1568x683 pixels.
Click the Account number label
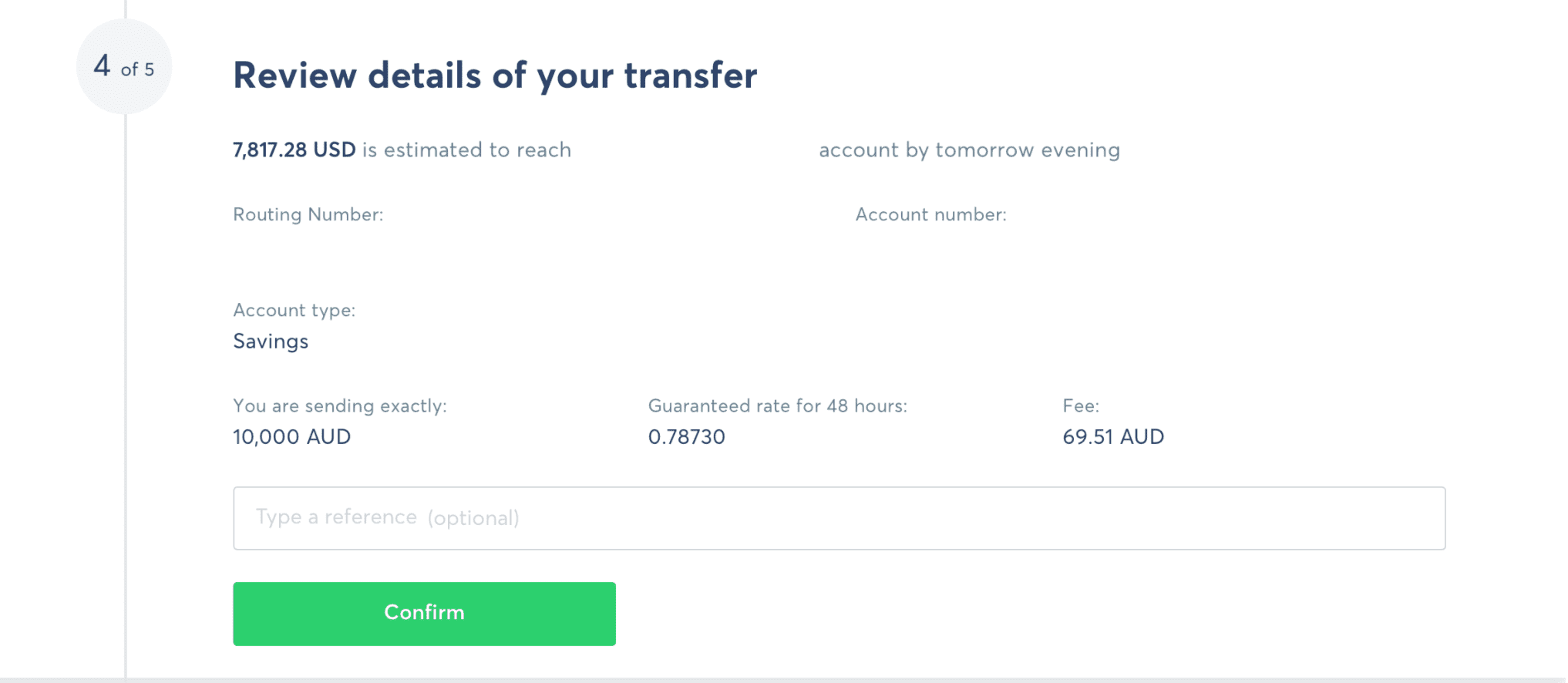930,214
